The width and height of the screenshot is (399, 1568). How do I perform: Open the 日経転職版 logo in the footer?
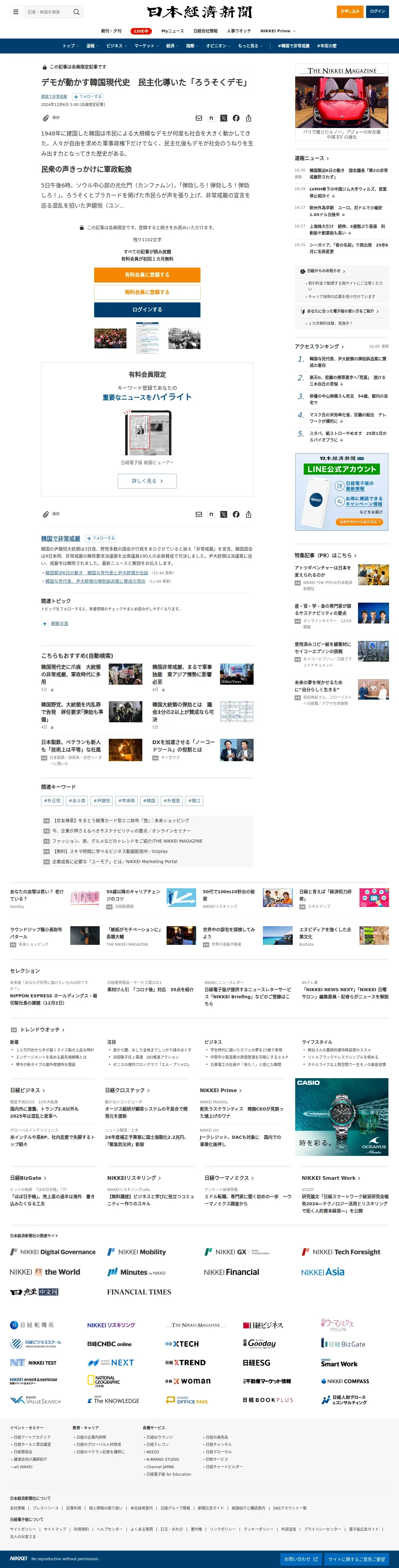coord(32,1325)
